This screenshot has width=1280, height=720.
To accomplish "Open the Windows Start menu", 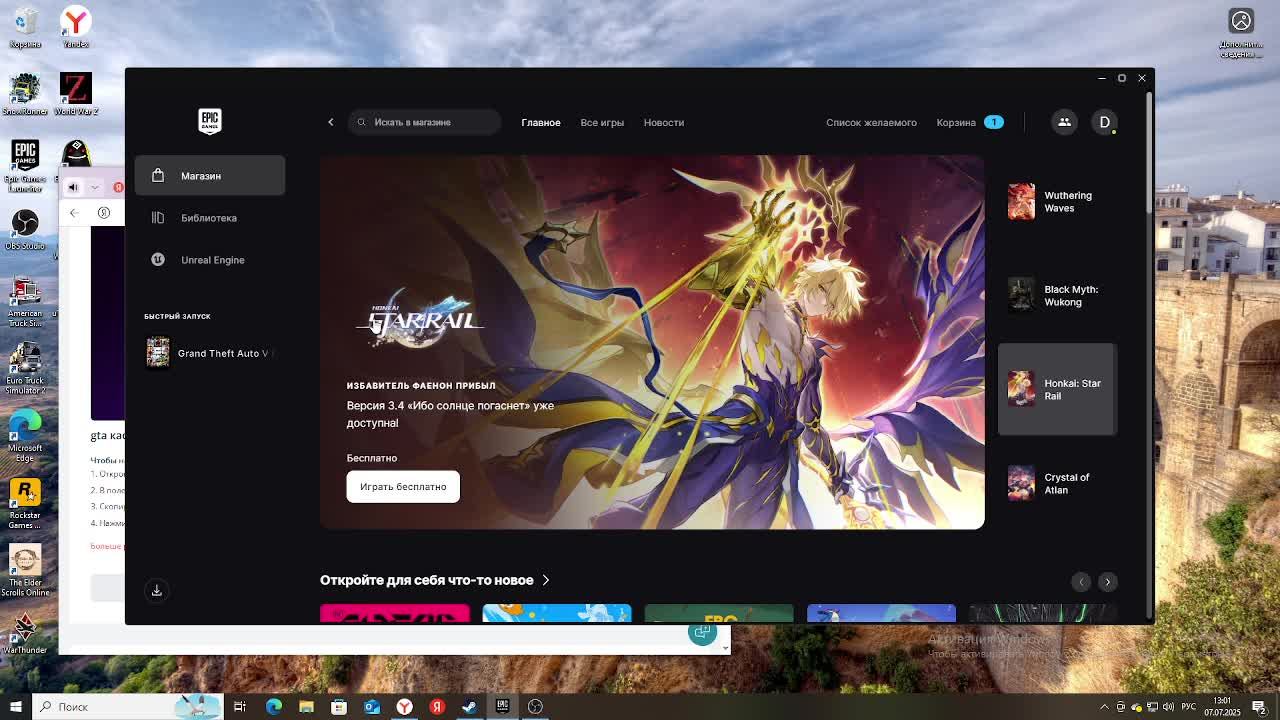I will coord(15,707).
